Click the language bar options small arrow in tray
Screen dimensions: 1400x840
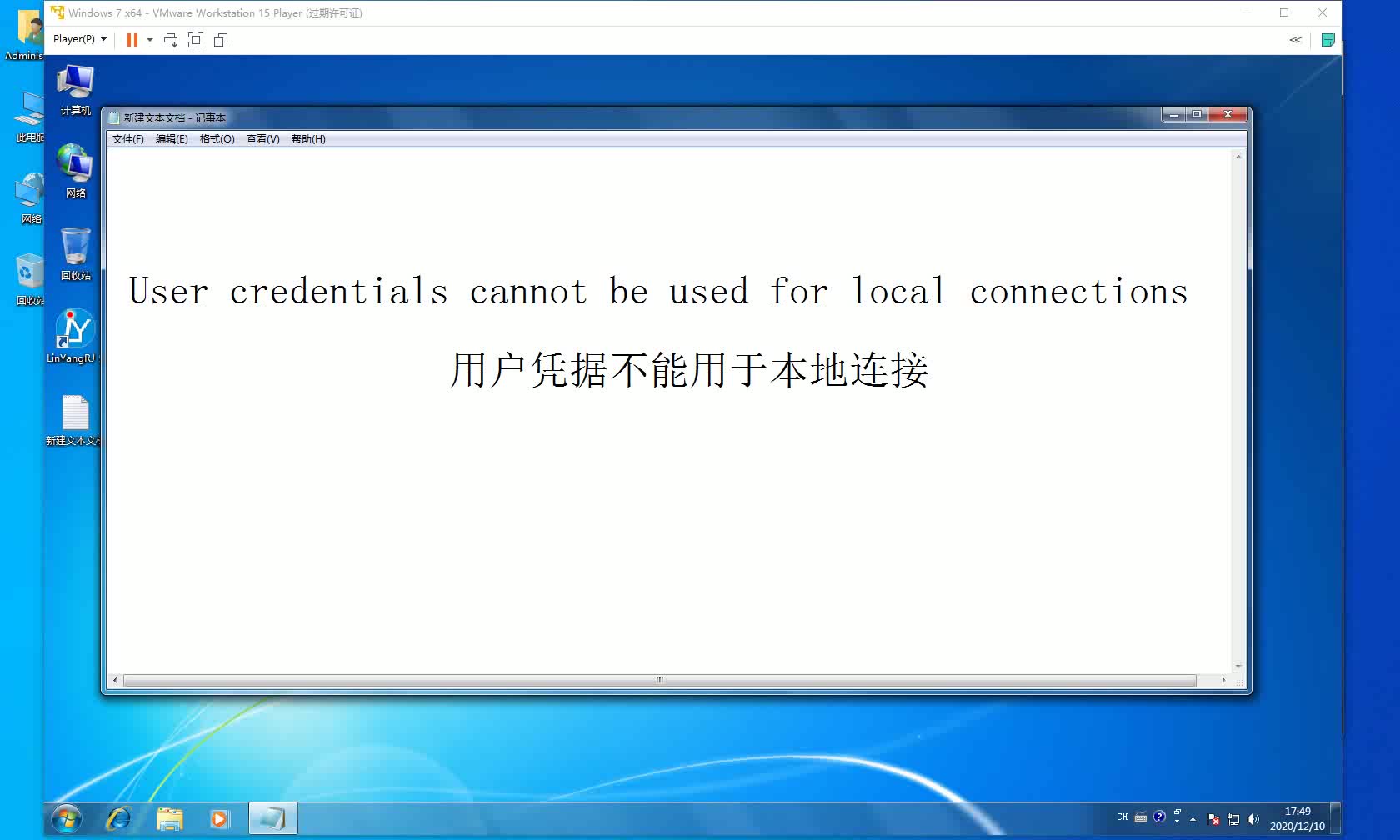point(1177,822)
